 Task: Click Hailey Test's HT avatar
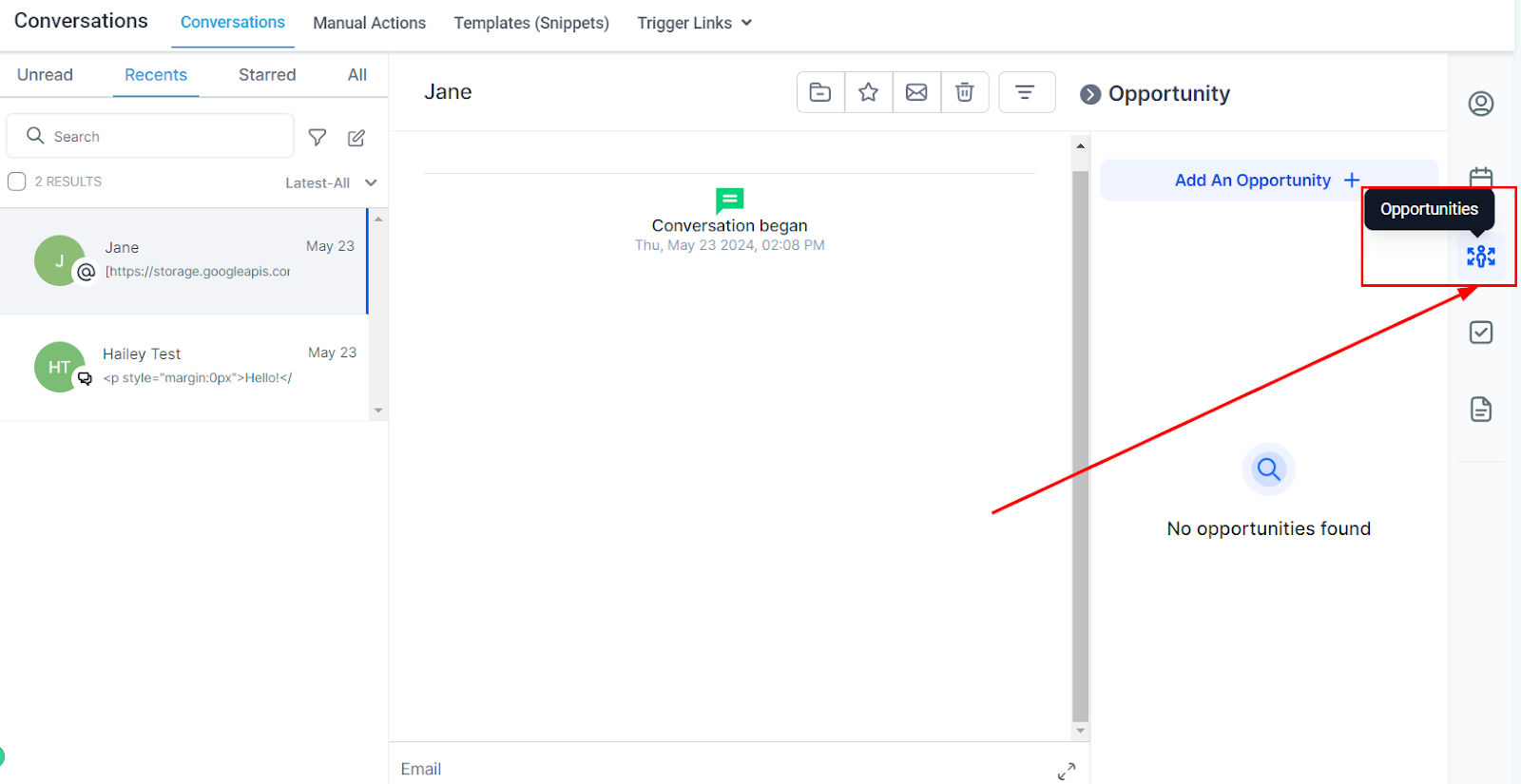click(x=59, y=367)
